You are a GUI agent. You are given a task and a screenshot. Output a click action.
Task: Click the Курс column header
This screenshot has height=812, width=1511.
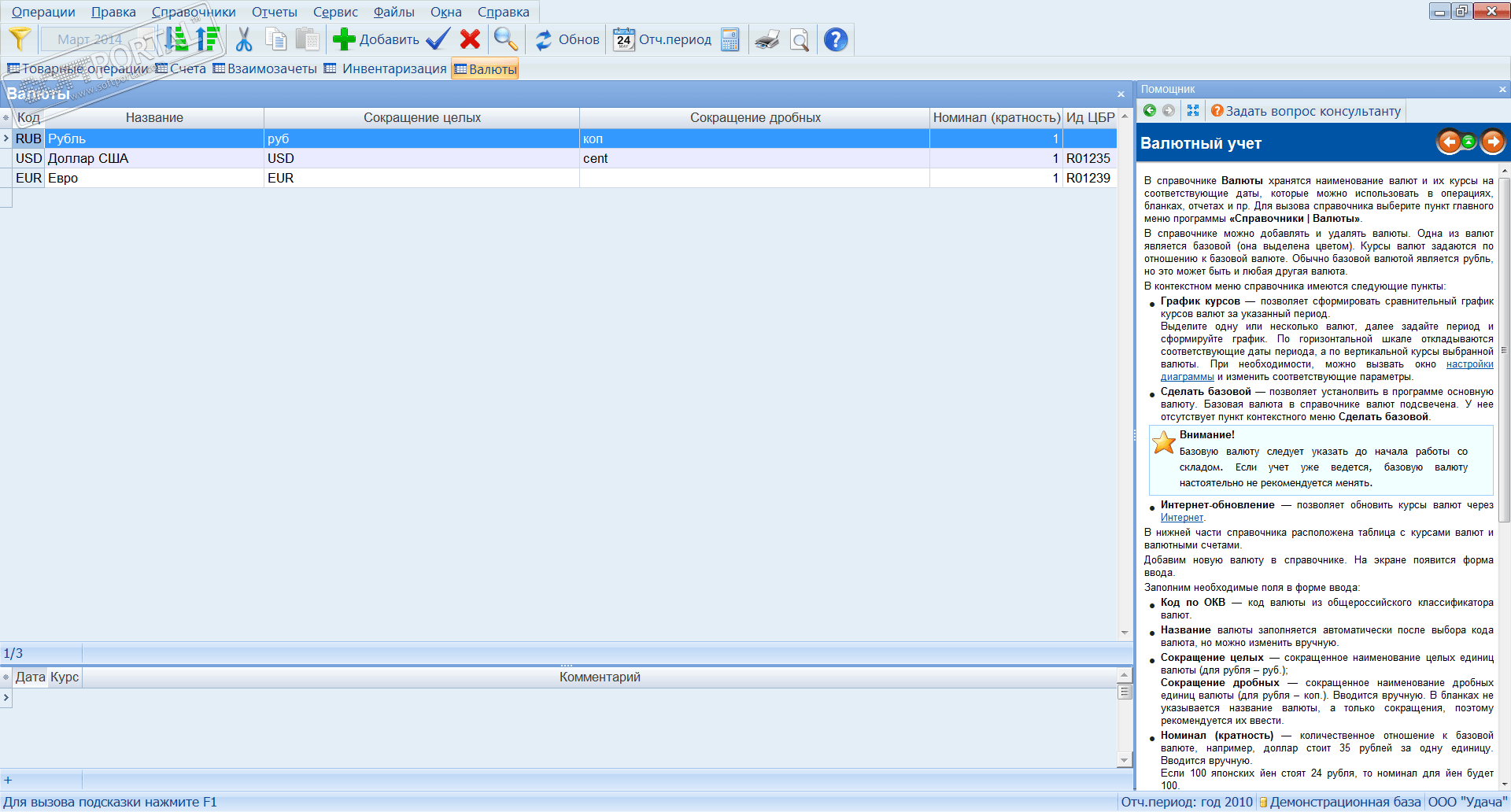[65, 677]
